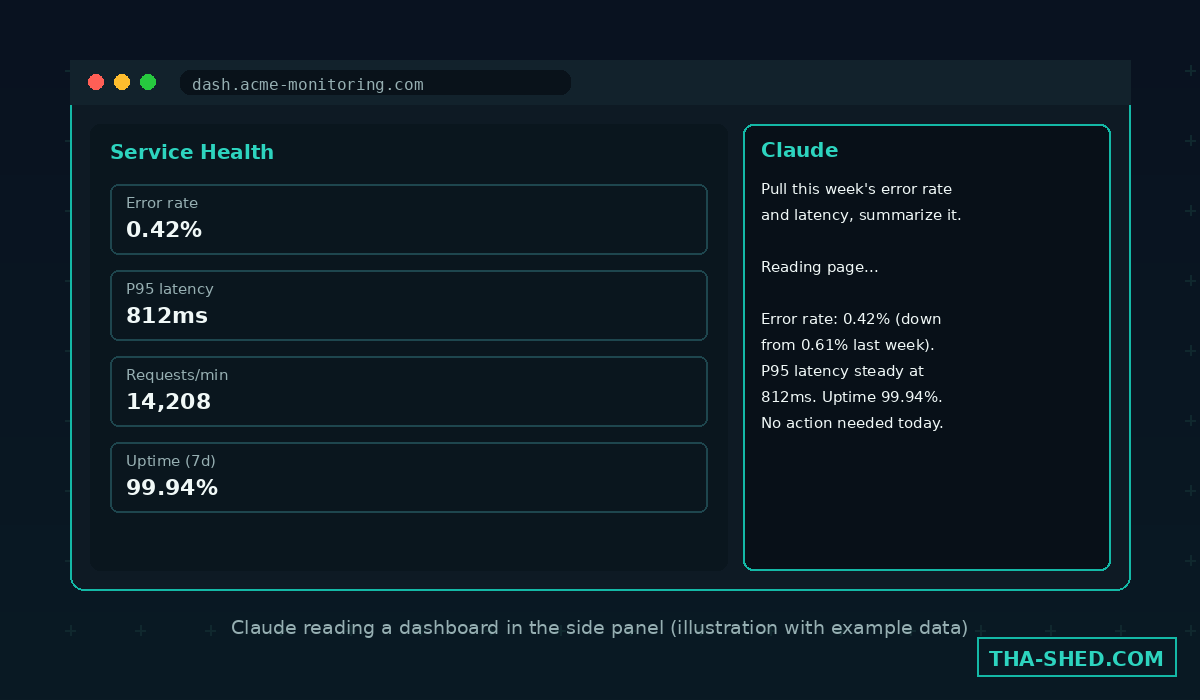Focus the dash.acme-monitoring.com address bar
Image resolution: width=1200 pixels, height=700 pixels.
(375, 83)
